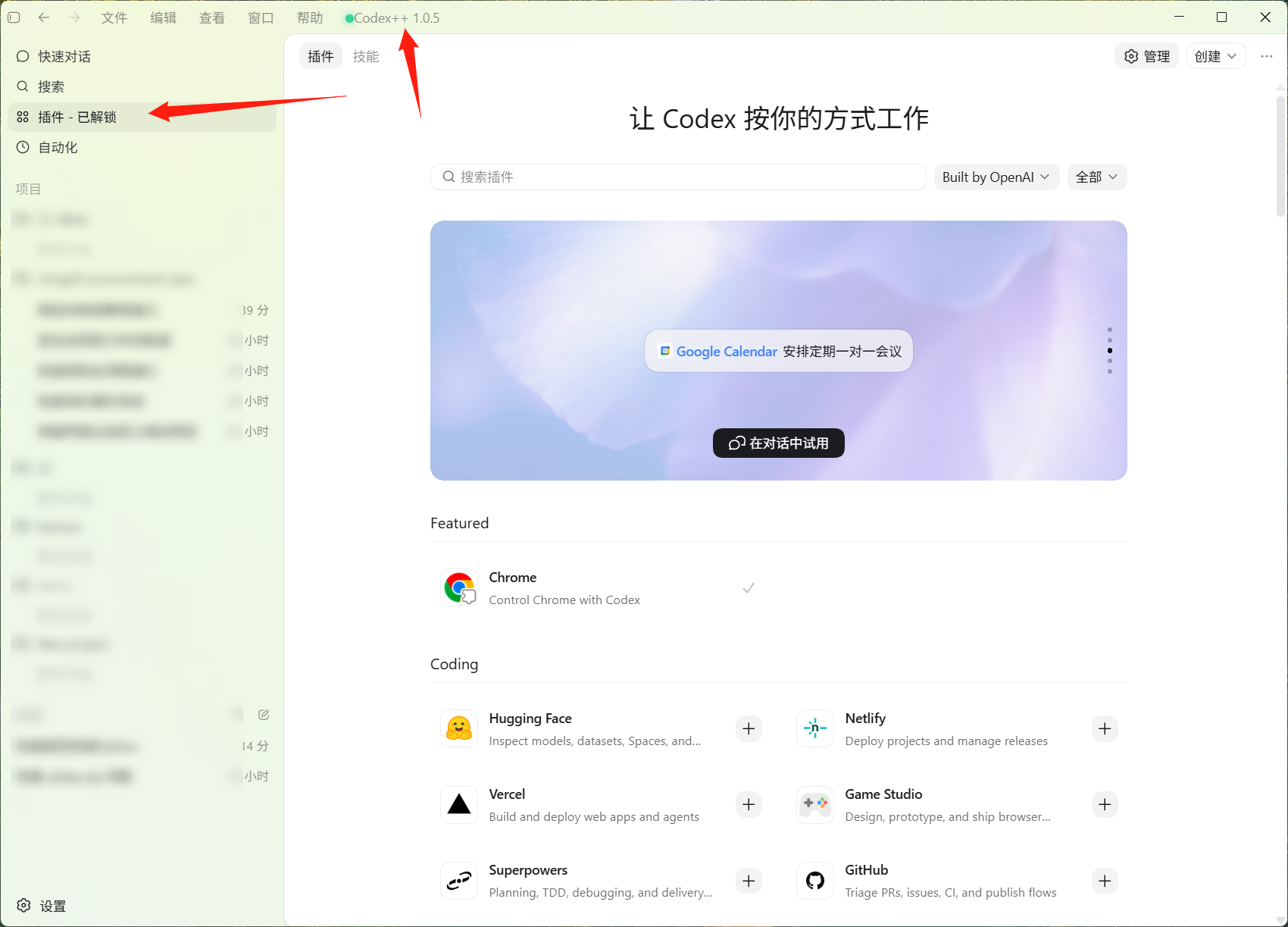Click the Superpowers plugin title
This screenshot has width=1288, height=927.
[528, 870]
